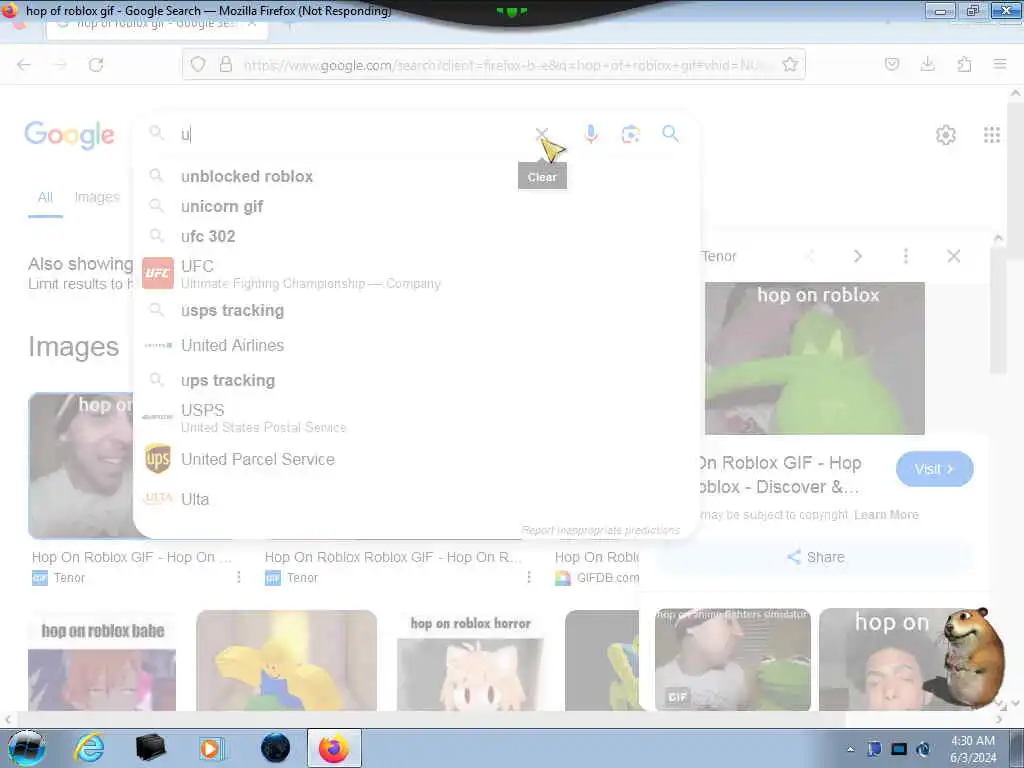Open more options for first Tenor result
Viewport: 1024px width, 768px height.
pyautogui.click(x=239, y=577)
